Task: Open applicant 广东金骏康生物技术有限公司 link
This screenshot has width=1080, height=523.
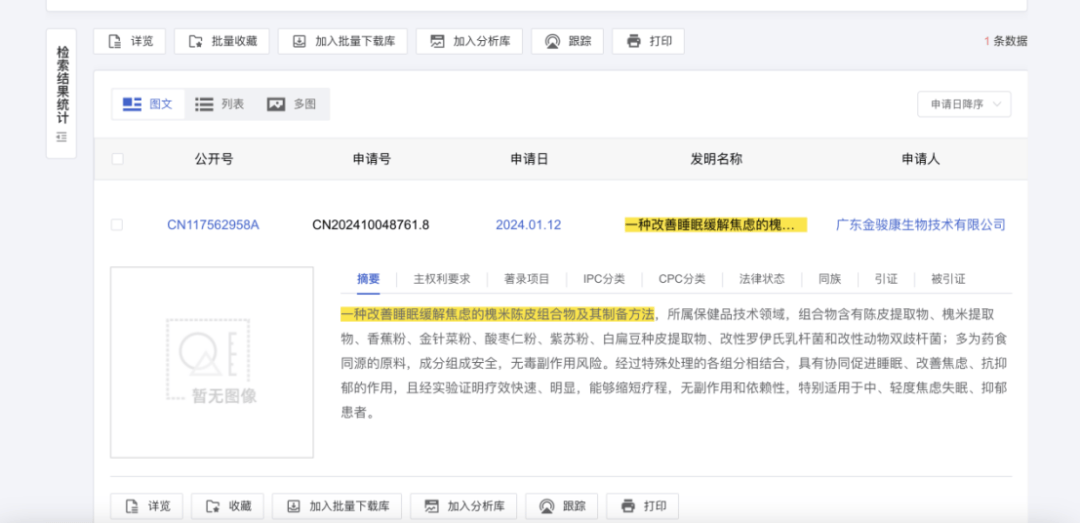Action: tap(920, 225)
